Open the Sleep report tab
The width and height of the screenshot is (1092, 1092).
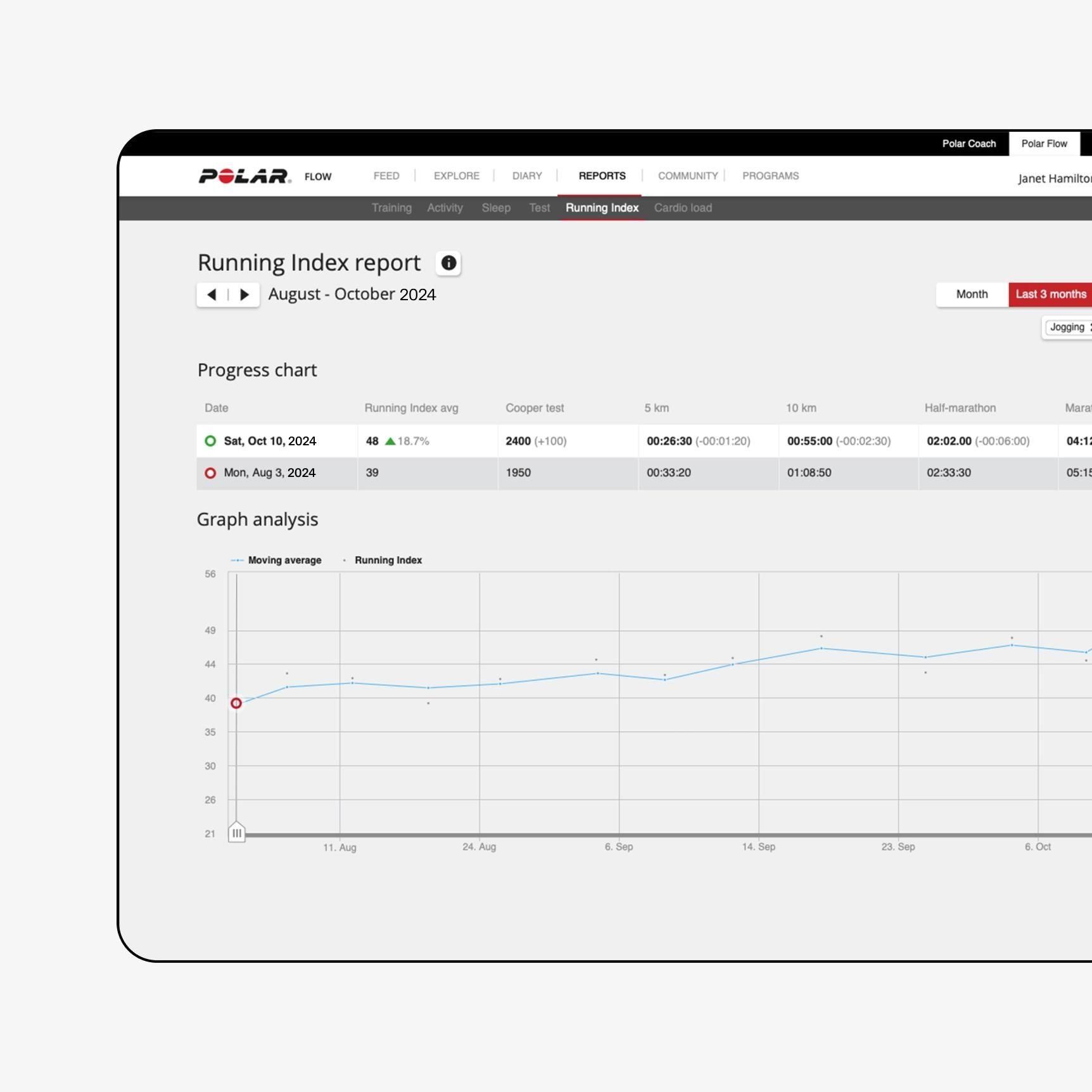pos(496,208)
